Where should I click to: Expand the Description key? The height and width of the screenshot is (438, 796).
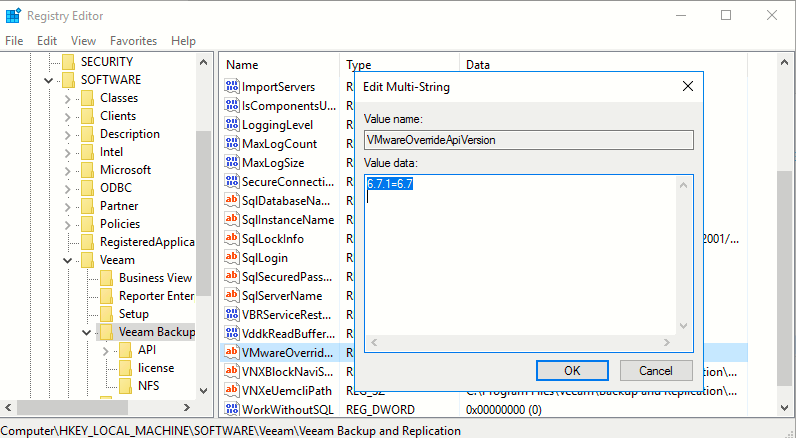coord(68,134)
